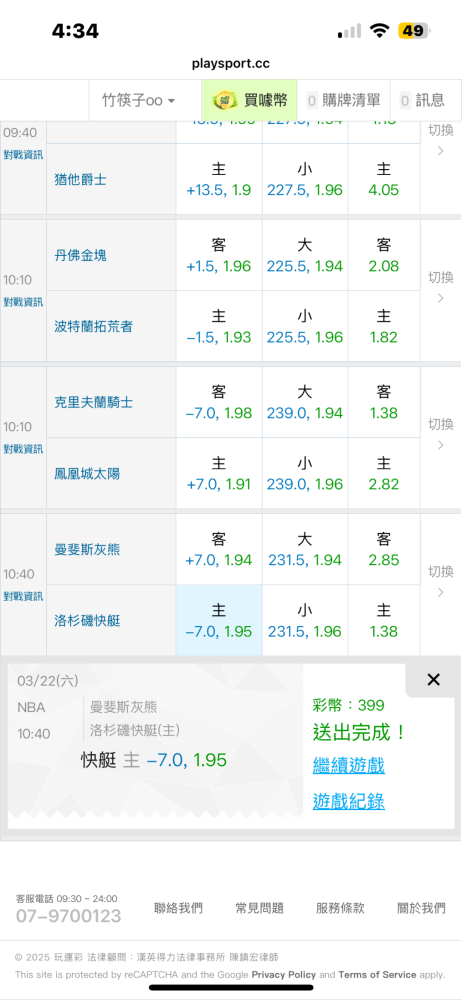Open 遊戲紀錄 link
Screen dimensions: 462x1000
[x=348, y=801]
